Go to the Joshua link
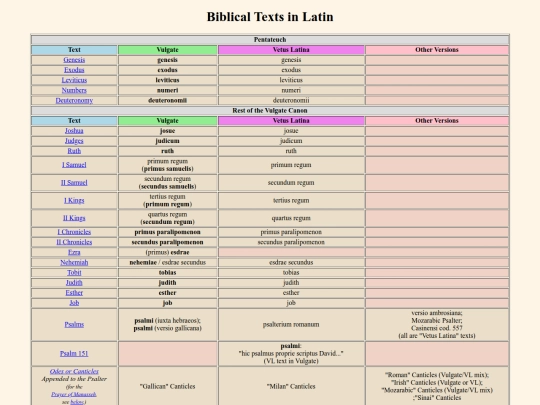Image resolution: width=540 pixels, height=405 pixels. click(74, 131)
